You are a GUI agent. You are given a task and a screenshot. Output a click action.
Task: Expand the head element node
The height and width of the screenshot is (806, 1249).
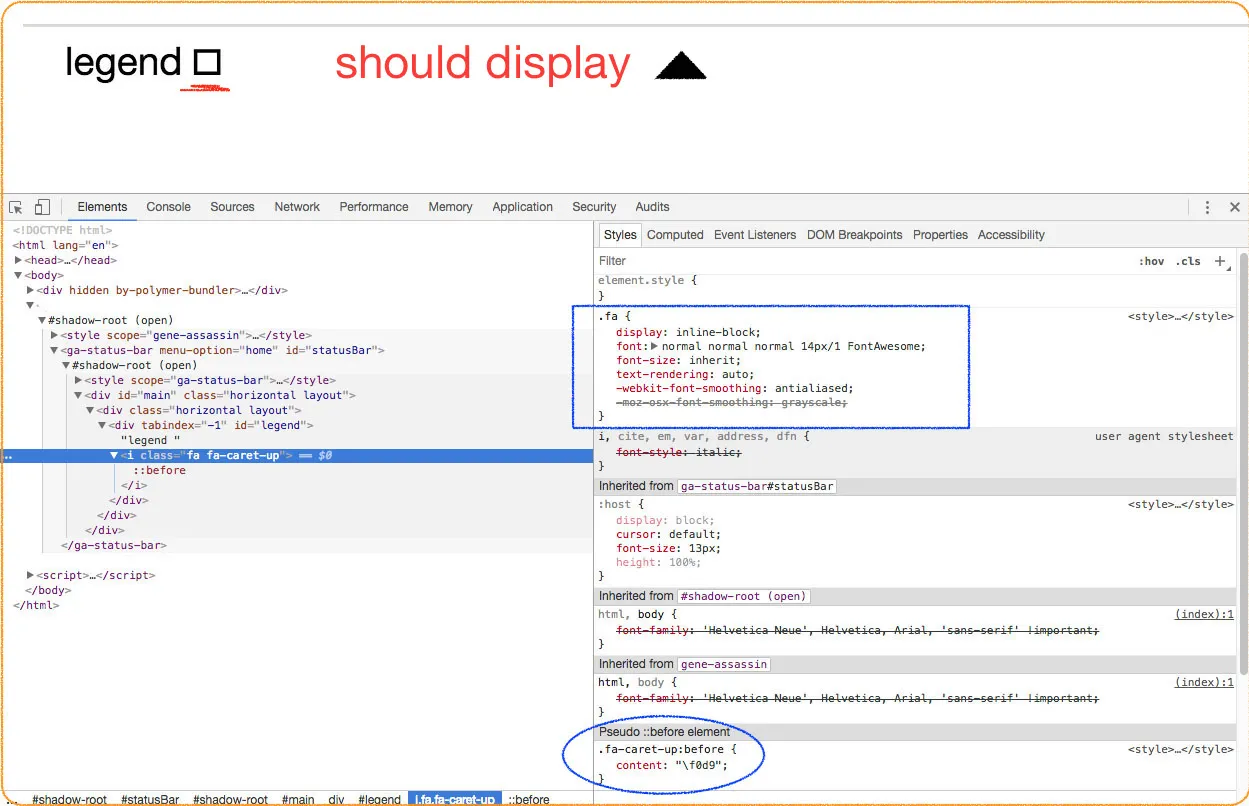tap(18, 260)
